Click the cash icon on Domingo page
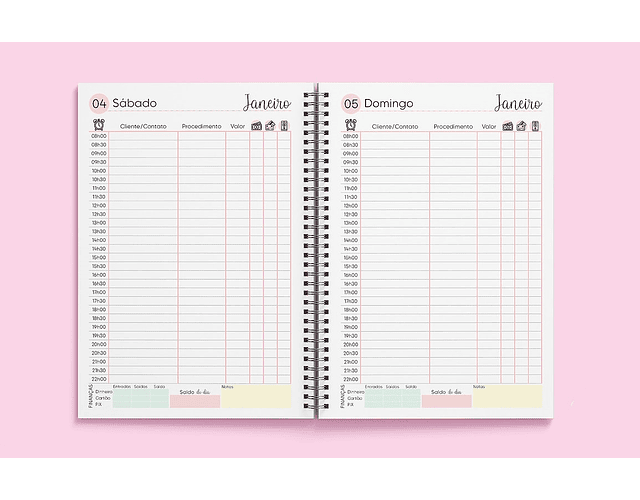 click(x=508, y=127)
